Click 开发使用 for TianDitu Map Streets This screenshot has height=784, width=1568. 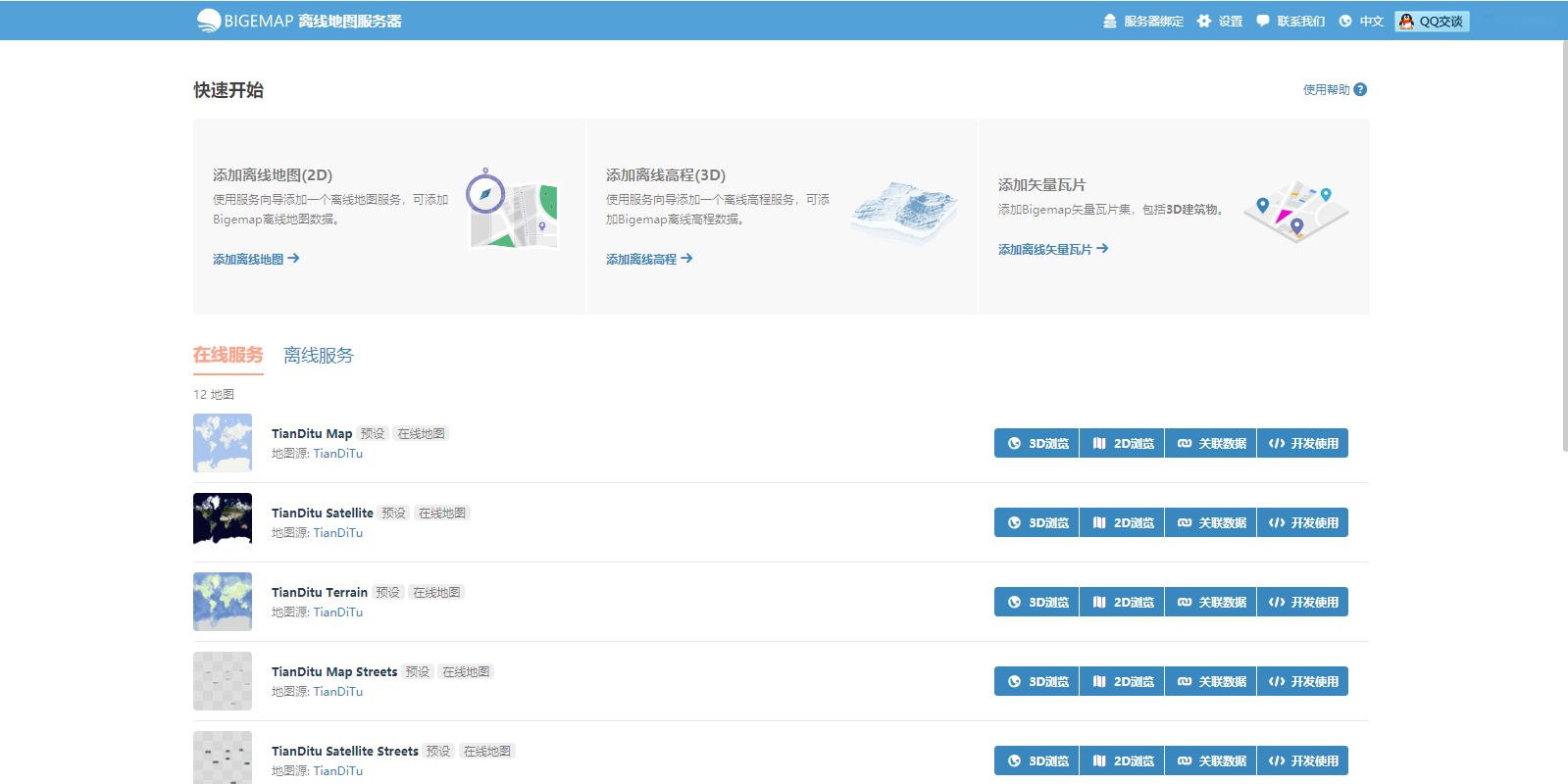tap(1303, 681)
